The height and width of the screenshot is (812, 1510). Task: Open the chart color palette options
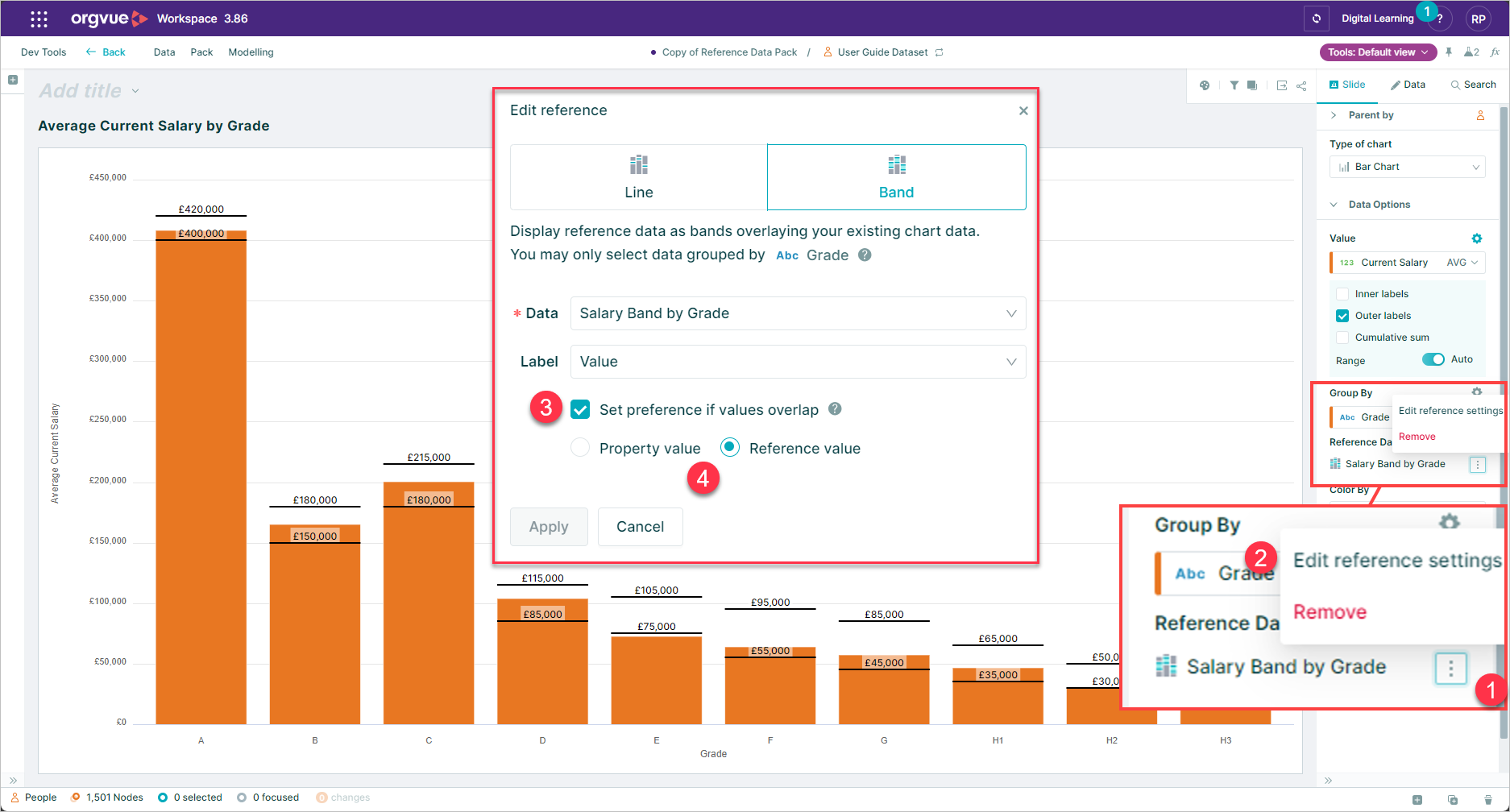[1204, 85]
